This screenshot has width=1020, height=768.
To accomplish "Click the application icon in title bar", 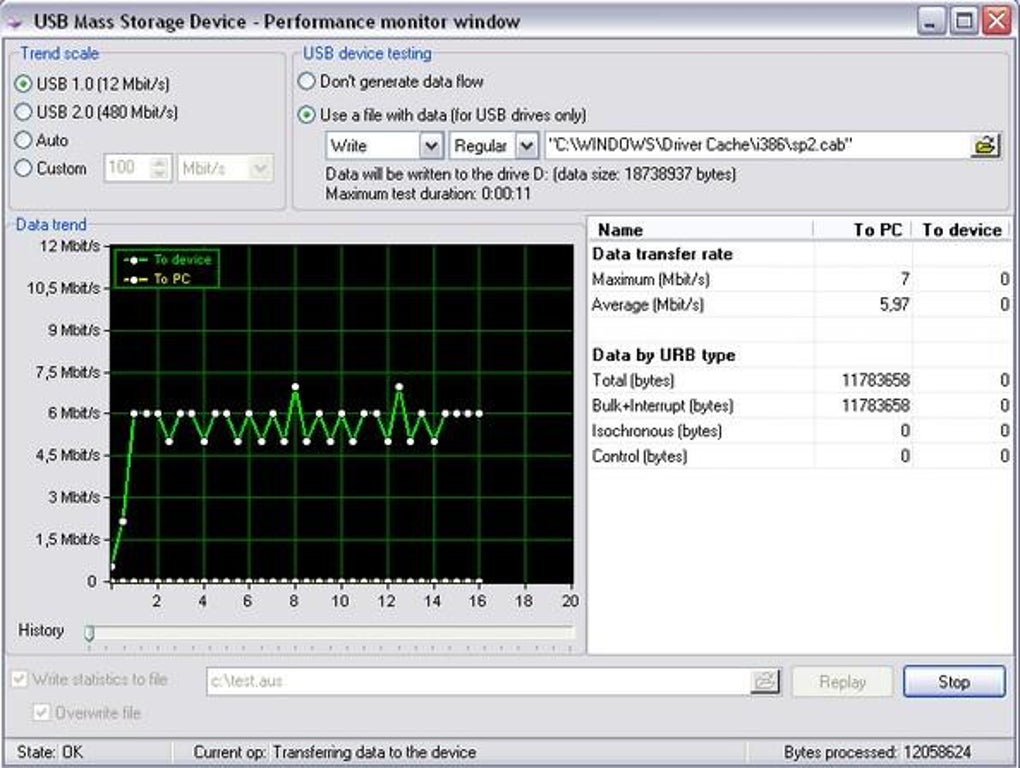I will (x=13, y=22).
